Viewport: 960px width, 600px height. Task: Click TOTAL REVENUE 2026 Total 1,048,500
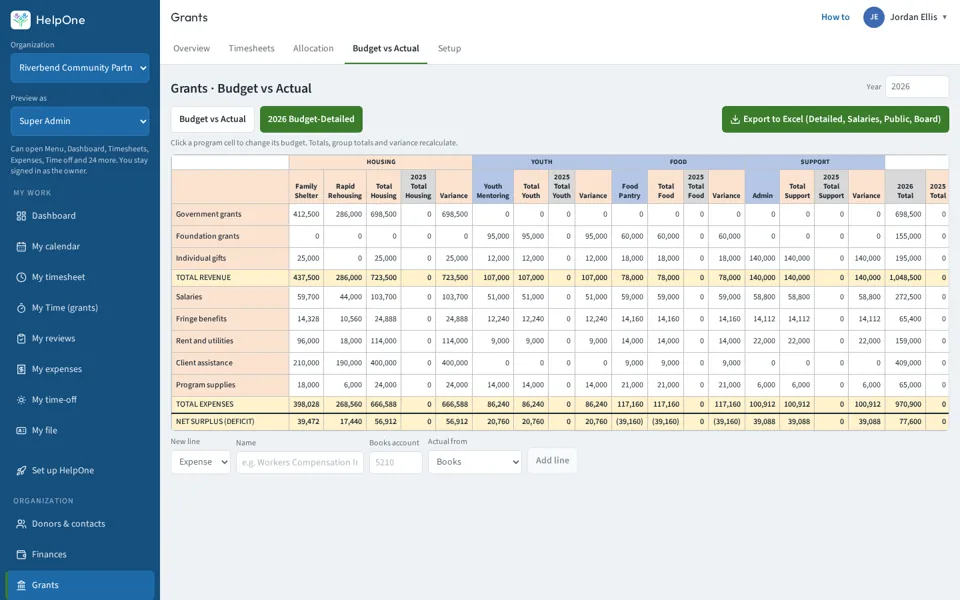pos(905,278)
